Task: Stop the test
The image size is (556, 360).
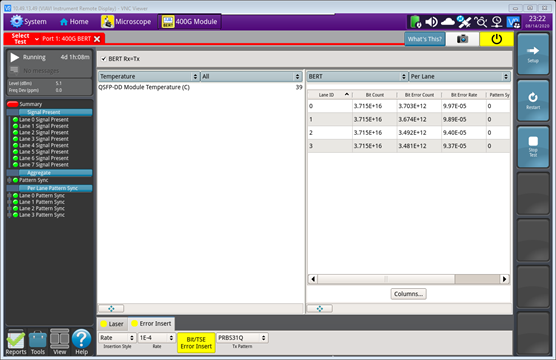Action: tap(533, 146)
